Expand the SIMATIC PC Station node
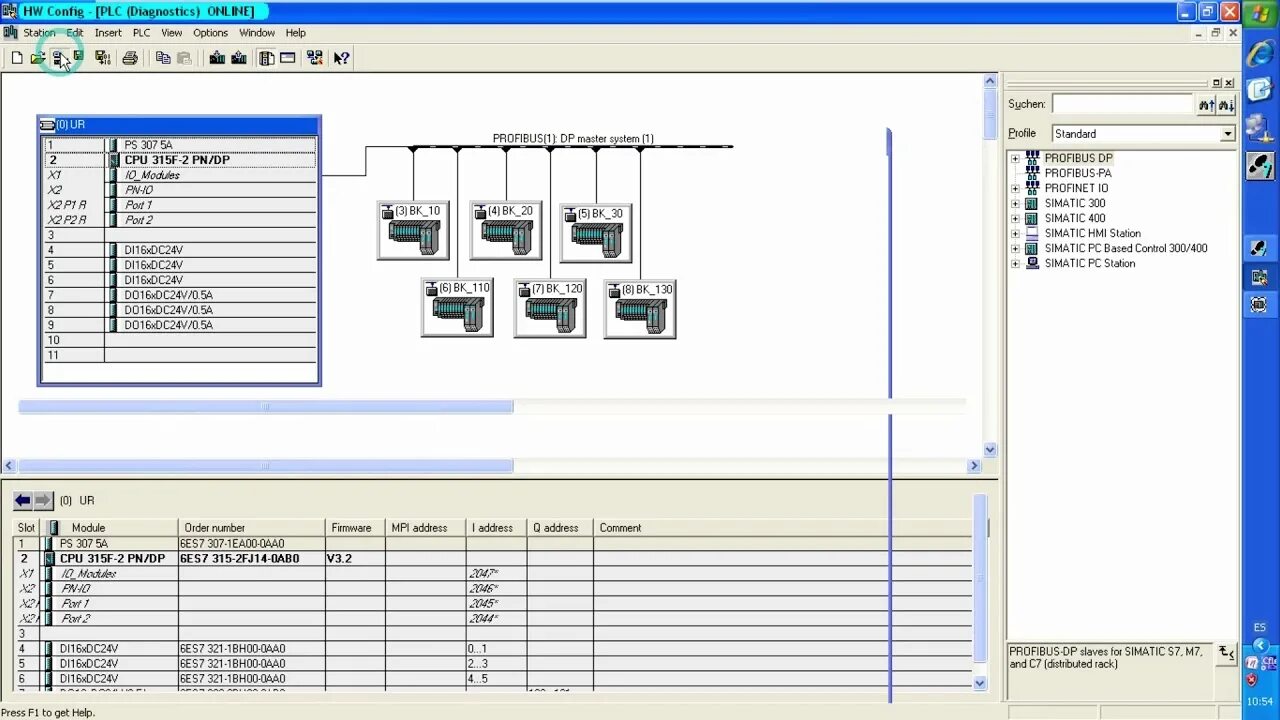This screenshot has height=720, width=1280. [1015, 263]
